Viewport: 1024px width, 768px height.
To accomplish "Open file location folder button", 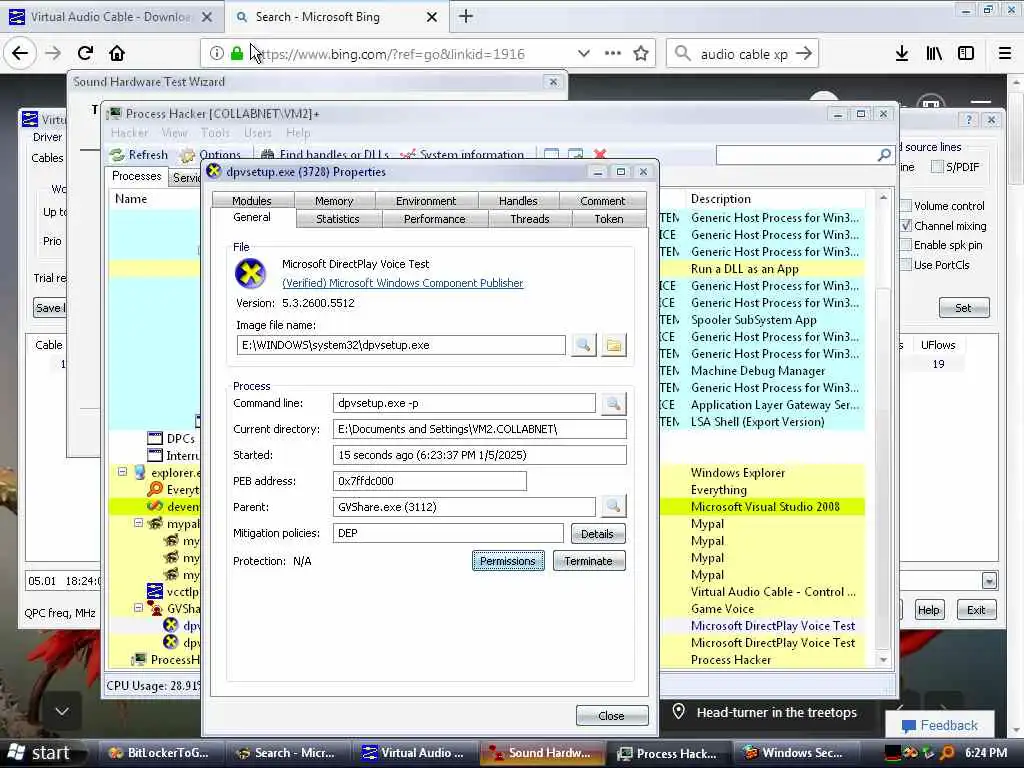I will click(x=613, y=345).
